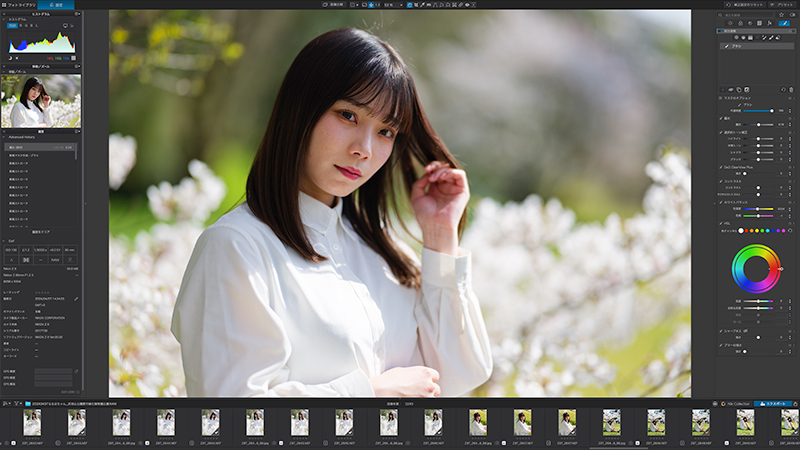This screenshot has width=800, height=450.
Task: Select the highlighted hand/pan tool in toolbar
Action: [410, 5]
